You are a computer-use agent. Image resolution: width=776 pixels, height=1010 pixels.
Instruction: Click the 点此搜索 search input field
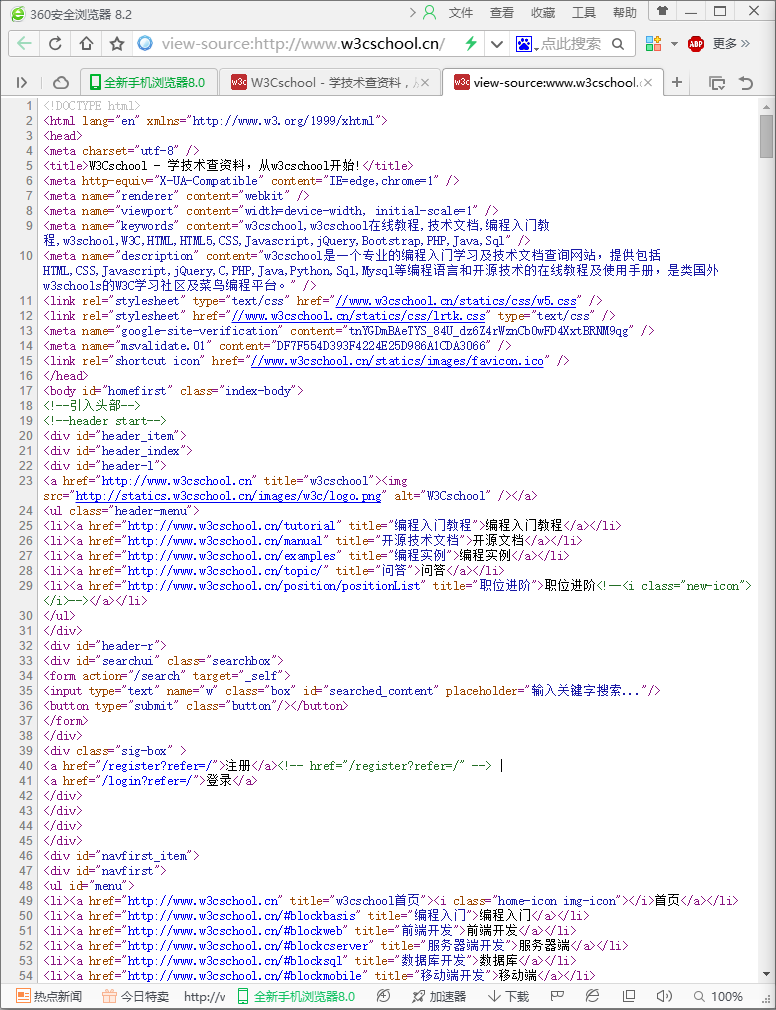click(x=571, y=44)
